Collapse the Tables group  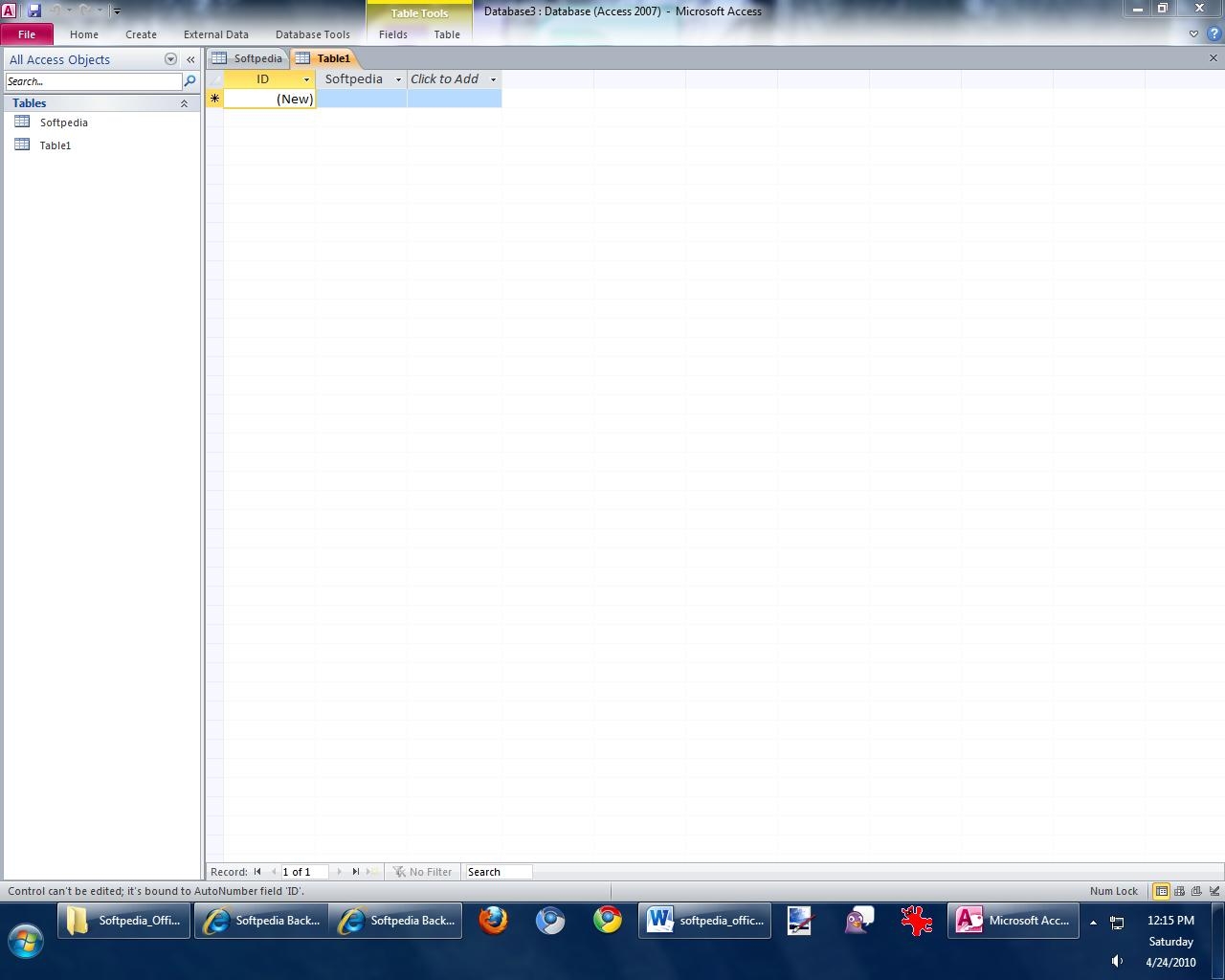184,103
